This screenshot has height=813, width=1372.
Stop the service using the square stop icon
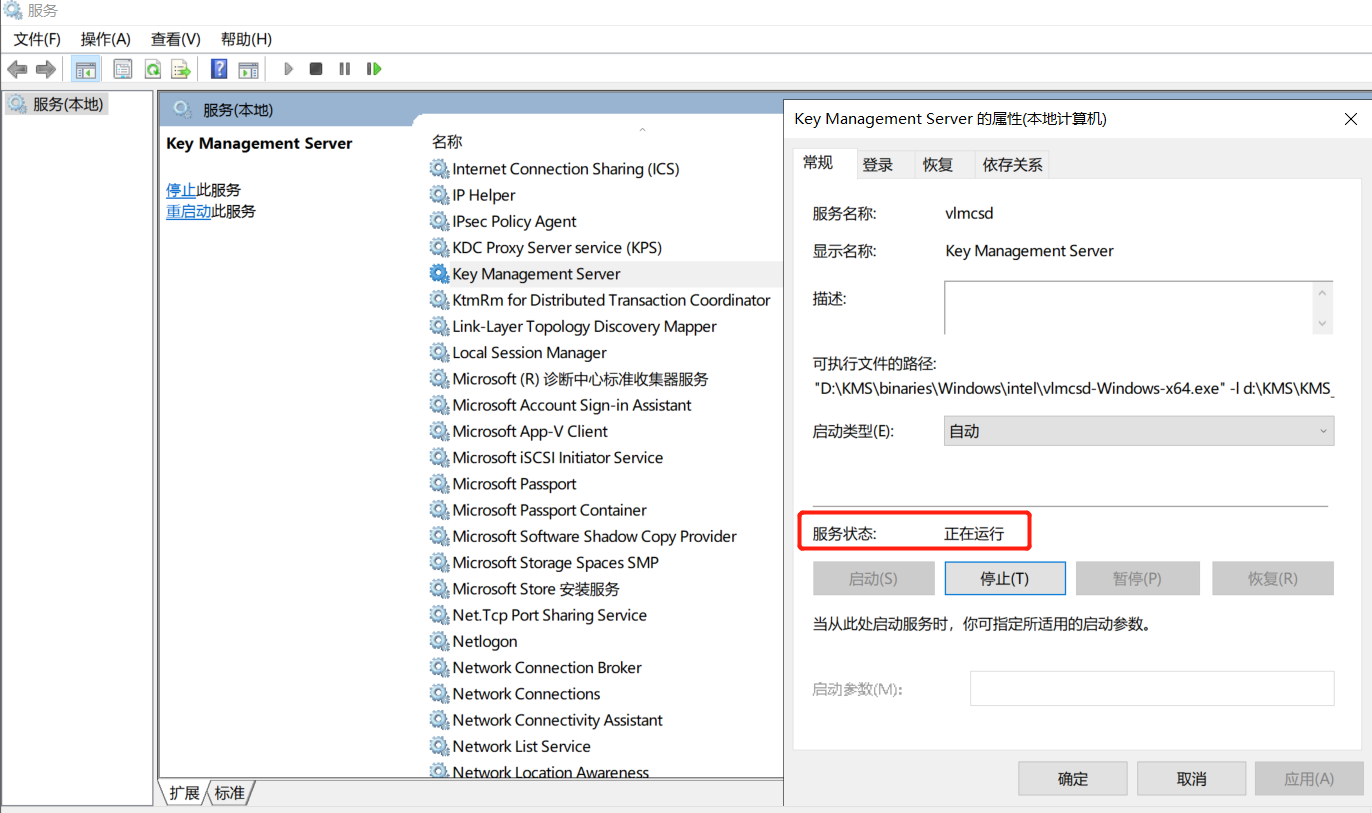pyautogui.click(x=315, y=68)
